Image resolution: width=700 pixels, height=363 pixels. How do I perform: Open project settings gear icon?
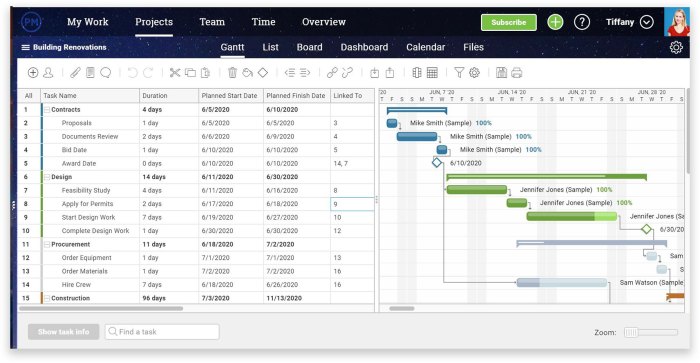(x=676, y=47)
